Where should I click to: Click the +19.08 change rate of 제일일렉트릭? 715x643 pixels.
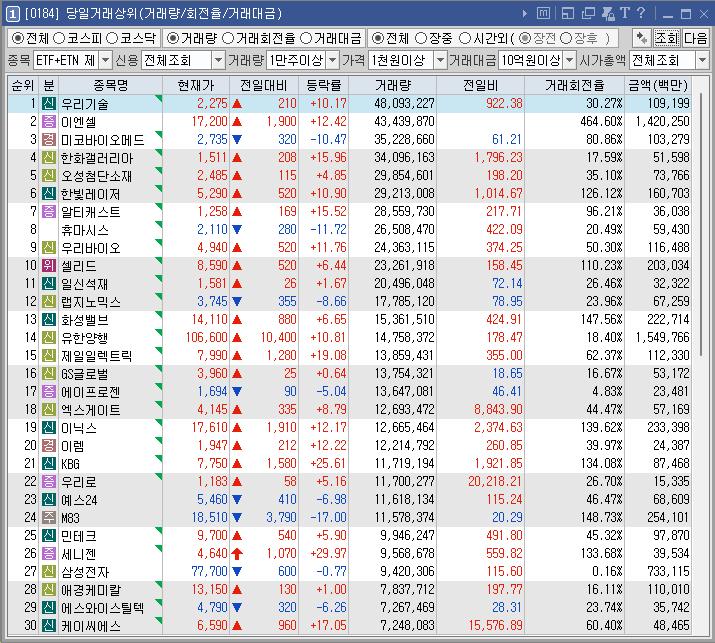[x=328, y=355]
